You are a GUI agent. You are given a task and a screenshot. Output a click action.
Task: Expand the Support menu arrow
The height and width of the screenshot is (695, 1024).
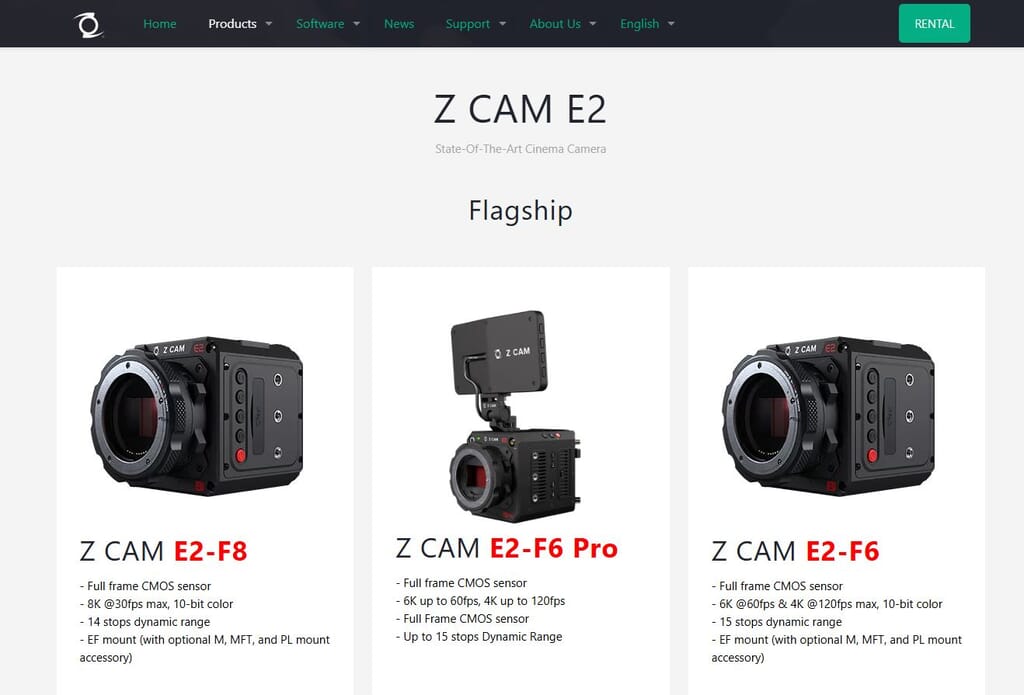click(x=502, y=24)
